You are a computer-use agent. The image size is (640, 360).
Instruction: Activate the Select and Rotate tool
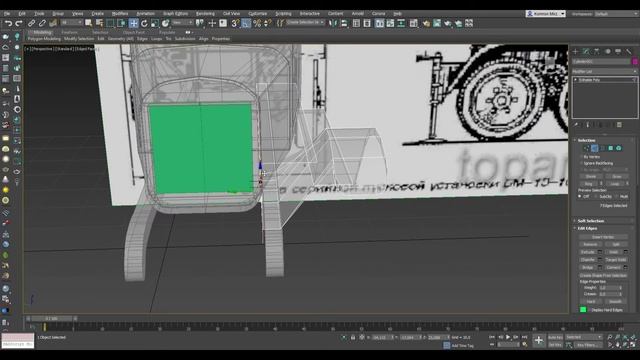144,23
